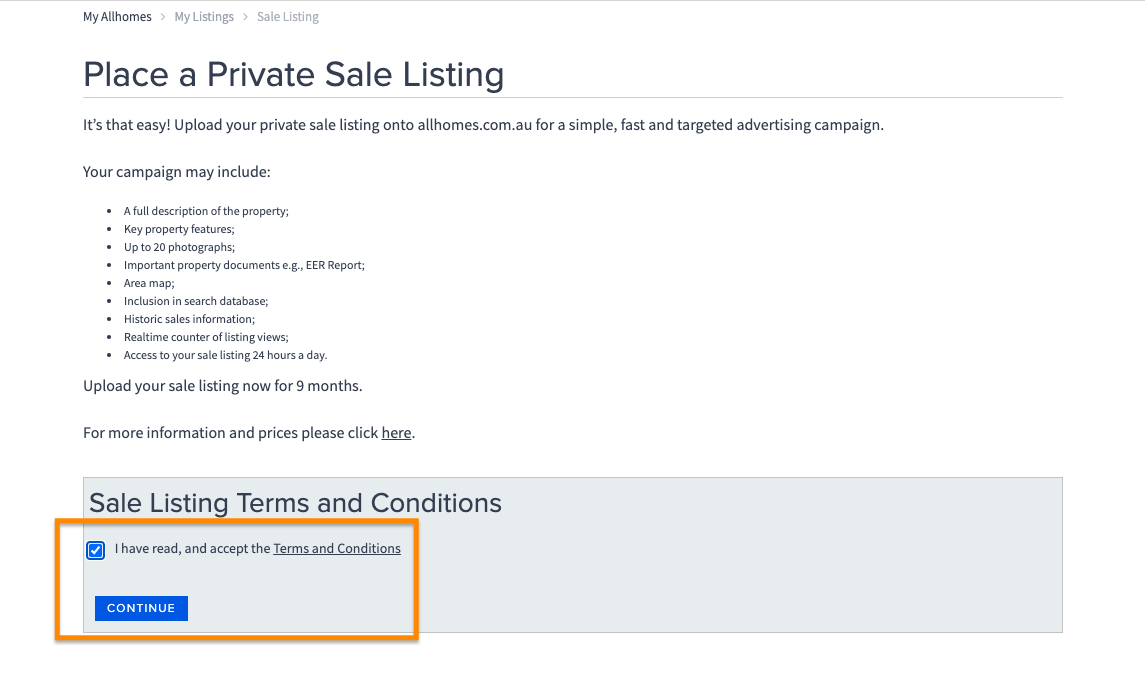This screenshot has width=1145, height=673.
Task: Click chevron separator after My Allhomes
Action: (163, 17)
